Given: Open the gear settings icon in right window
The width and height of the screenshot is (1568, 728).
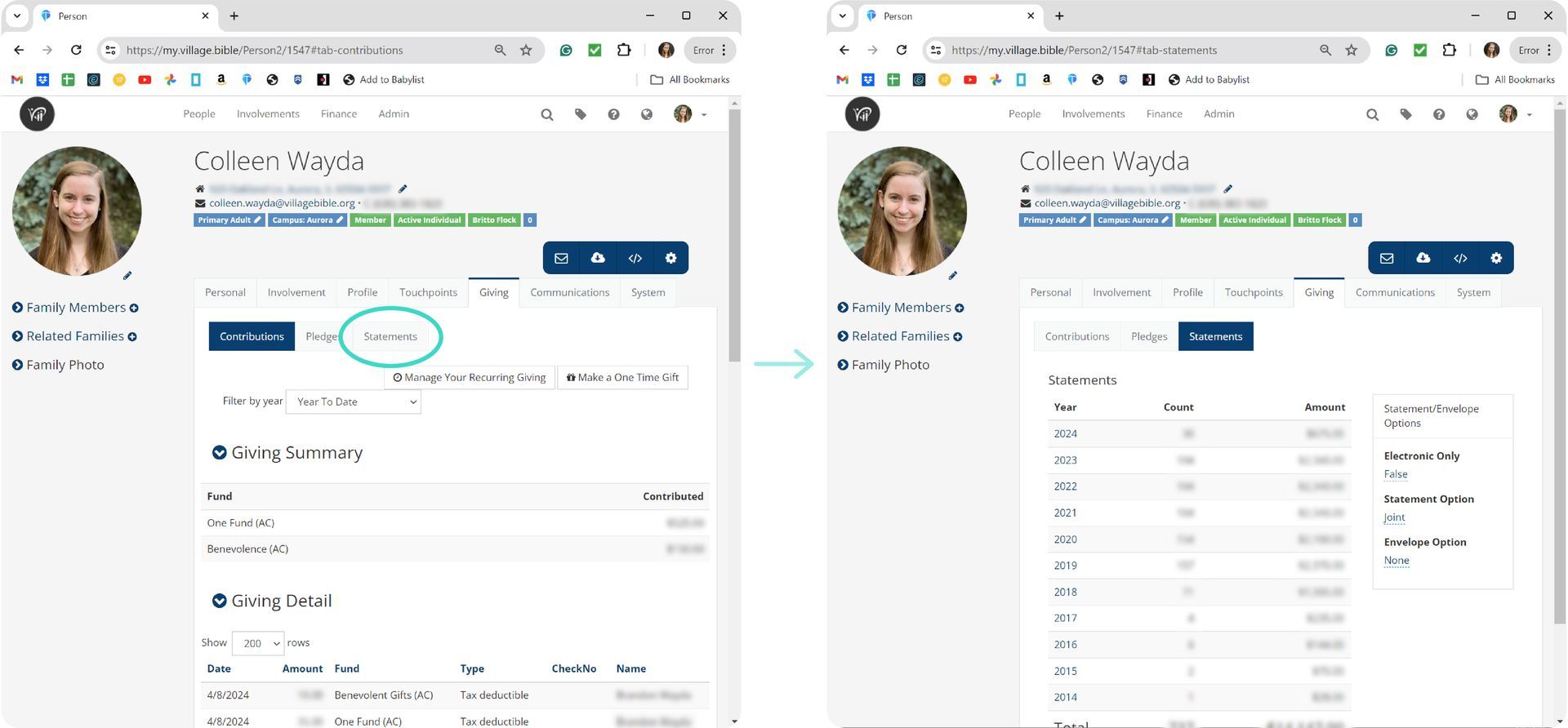Looking at the screenshot, I should 1495,258.
